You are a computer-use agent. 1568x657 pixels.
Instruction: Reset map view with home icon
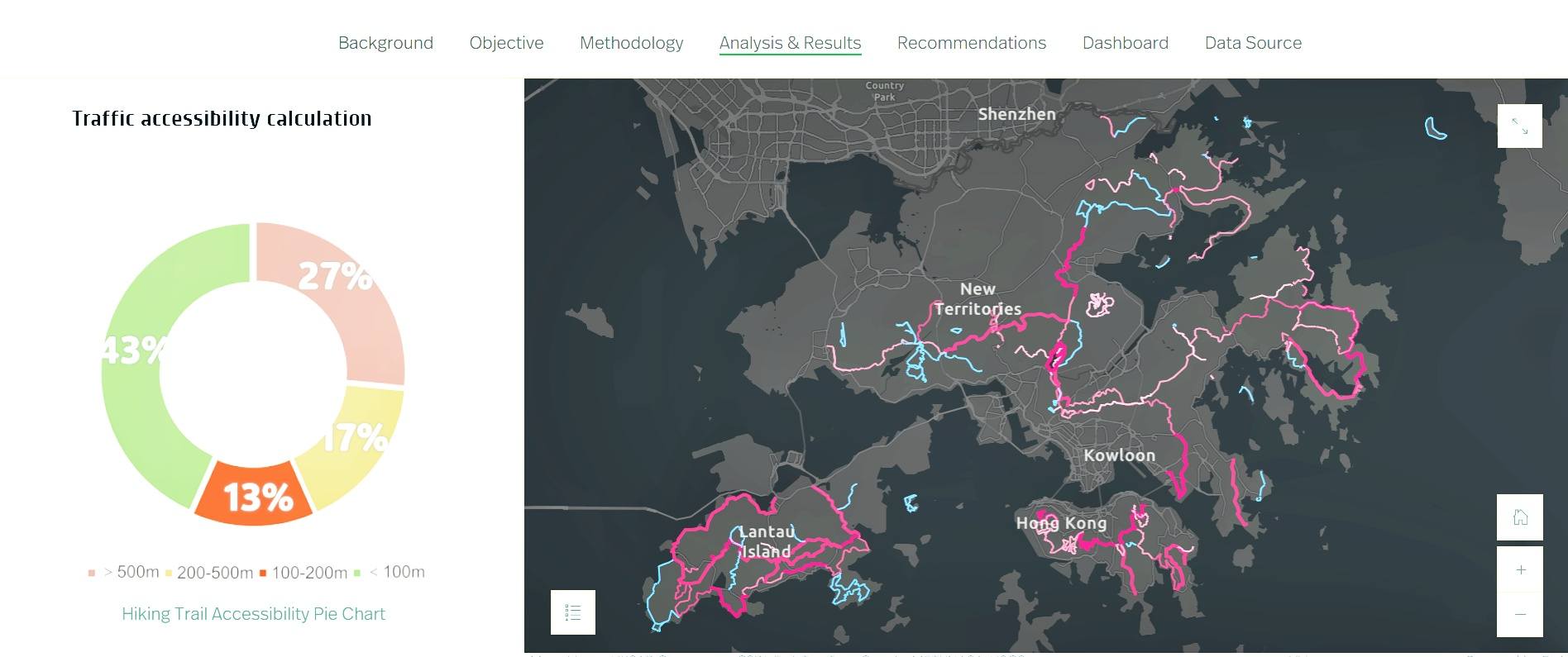click(1519, 517)
